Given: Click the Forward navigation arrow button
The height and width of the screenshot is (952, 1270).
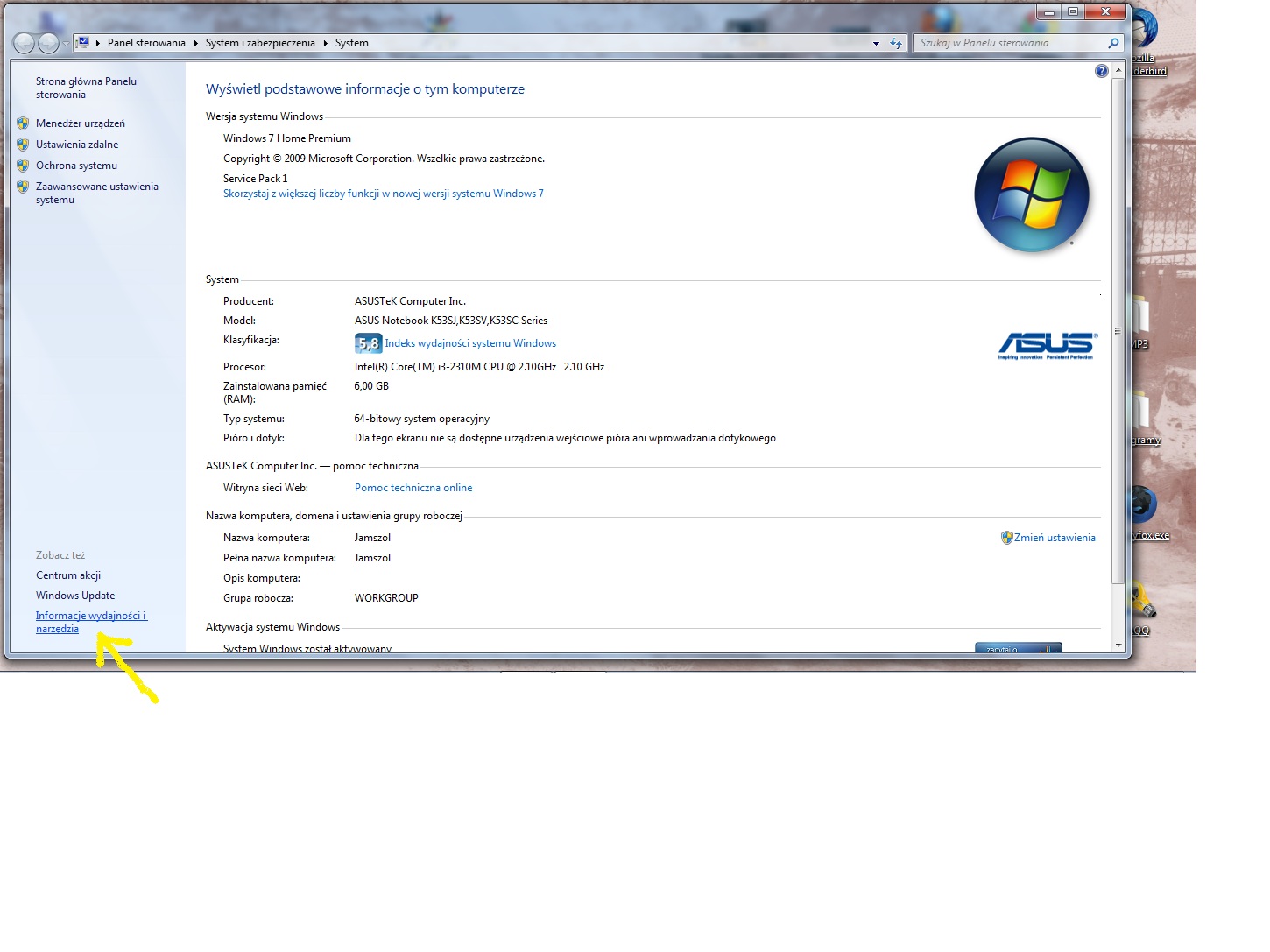Looking at the screenshot, I should [49, 43].
